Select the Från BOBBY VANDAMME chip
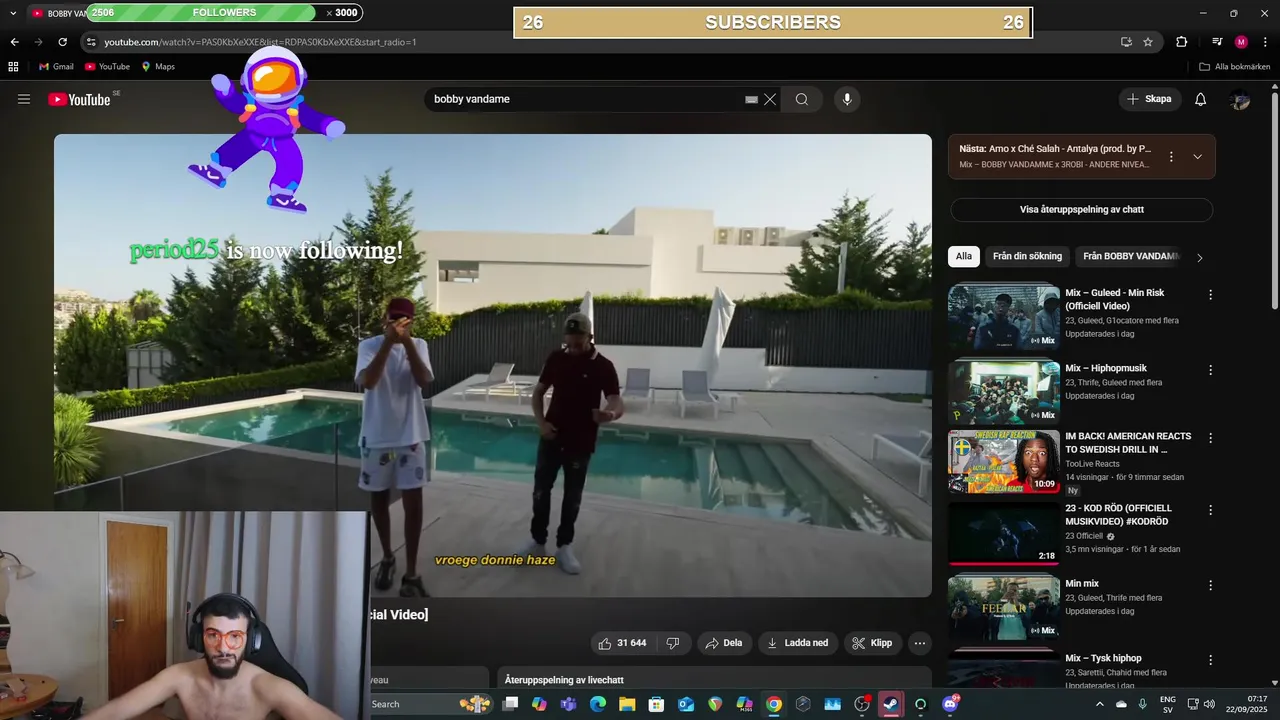Viewport: 1280px width, 720px height. pyautogui.click(x=1131, y=256)
